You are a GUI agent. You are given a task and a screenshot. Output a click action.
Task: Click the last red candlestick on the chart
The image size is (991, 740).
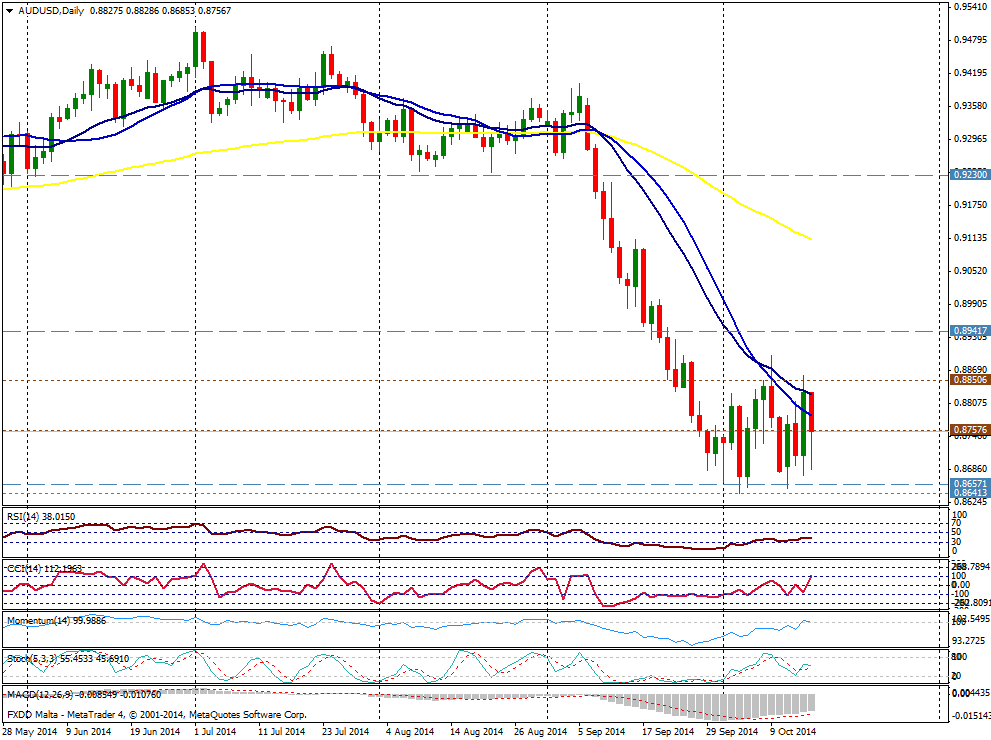[811, 412]
